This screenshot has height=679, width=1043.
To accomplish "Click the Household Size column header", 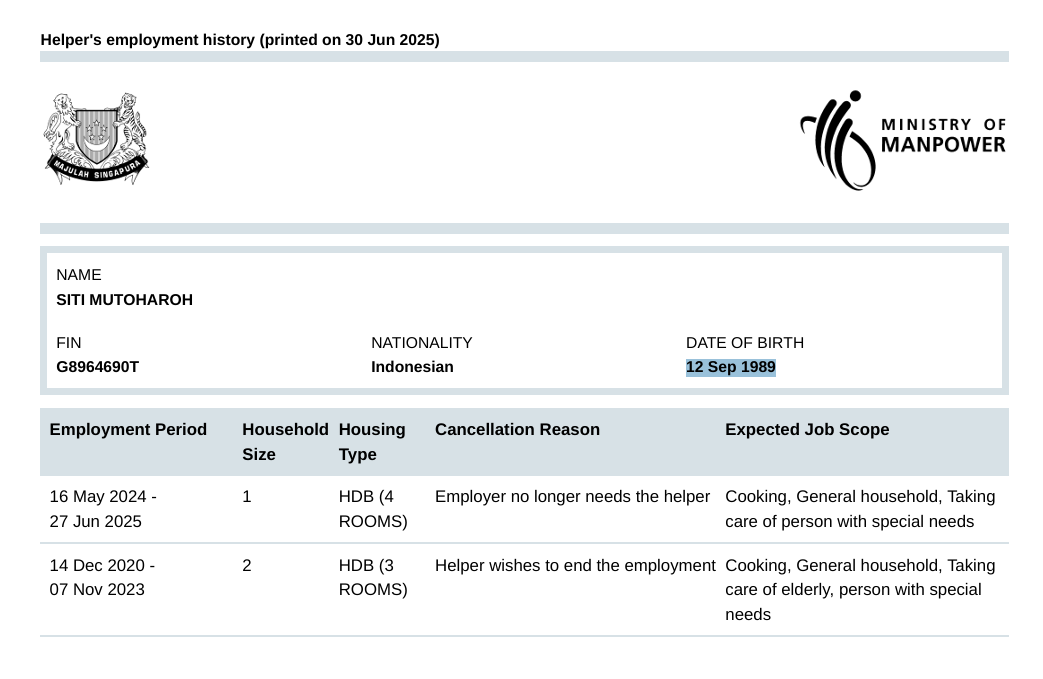I will (284, 442).
